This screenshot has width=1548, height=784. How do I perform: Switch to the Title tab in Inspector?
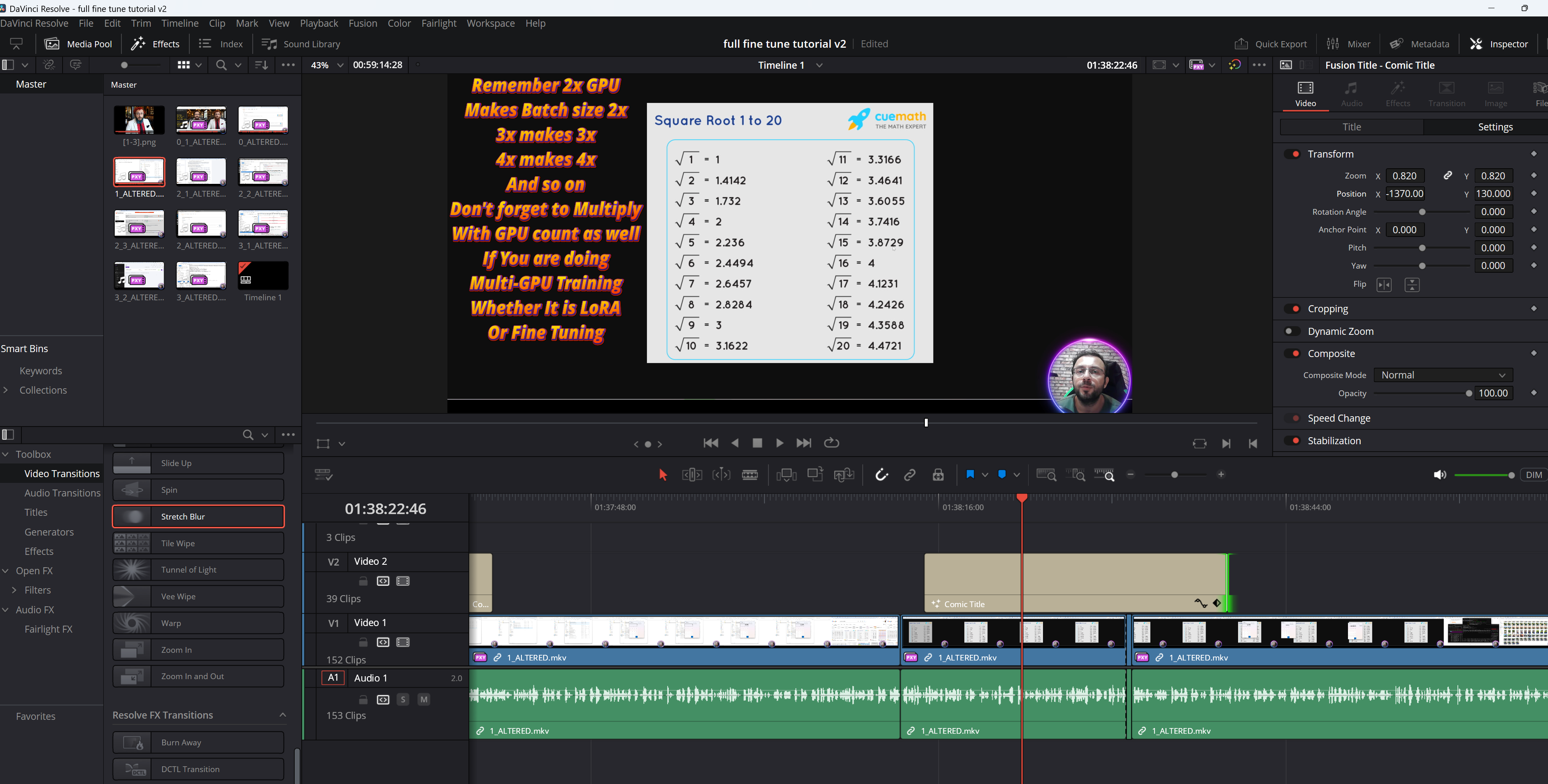(x=1351, y=127)
